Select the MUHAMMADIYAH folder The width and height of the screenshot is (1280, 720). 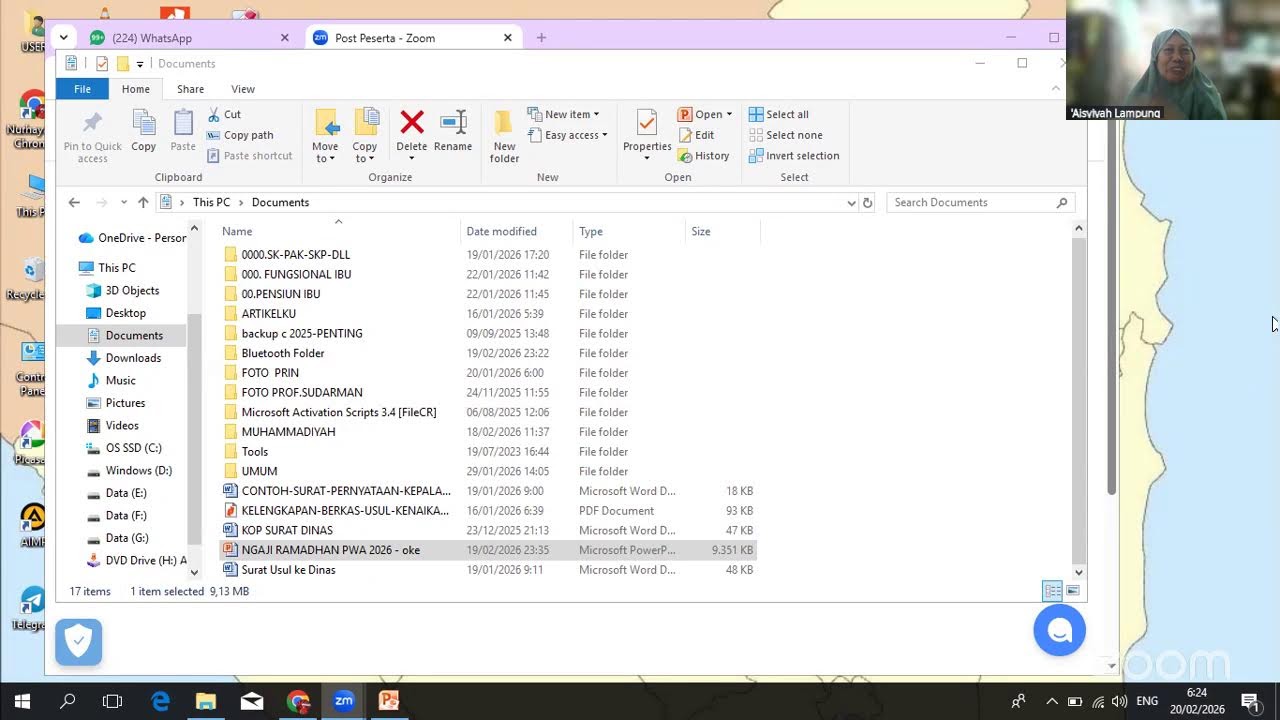(288, 432)
